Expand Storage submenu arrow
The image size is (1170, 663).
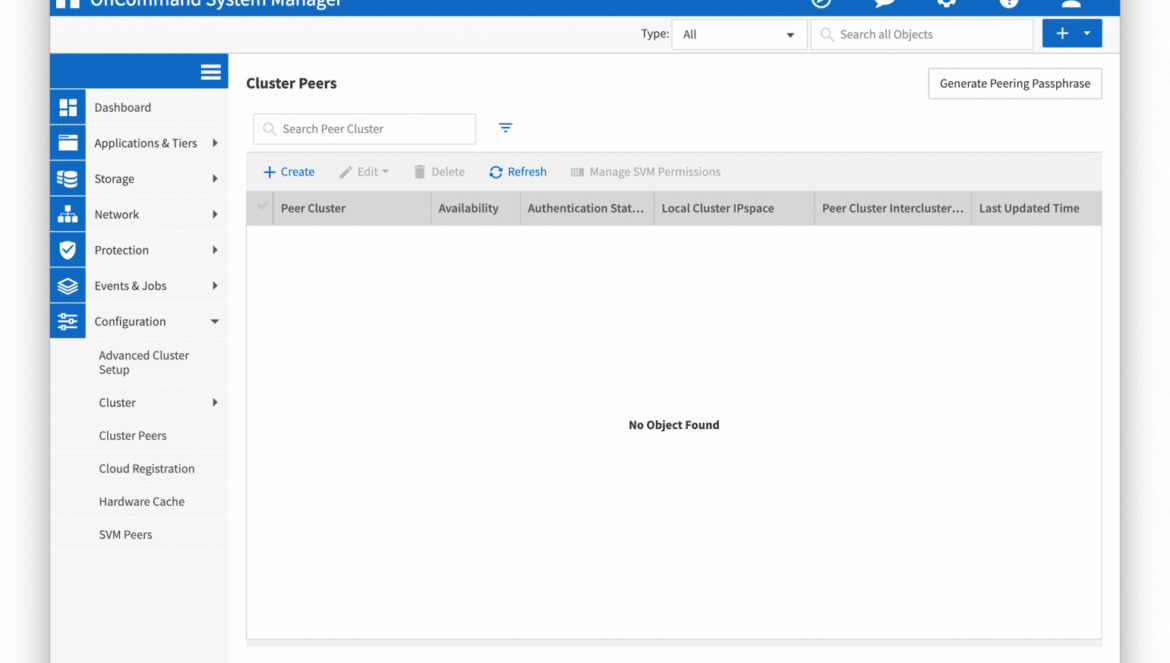[x=215, y=179]
